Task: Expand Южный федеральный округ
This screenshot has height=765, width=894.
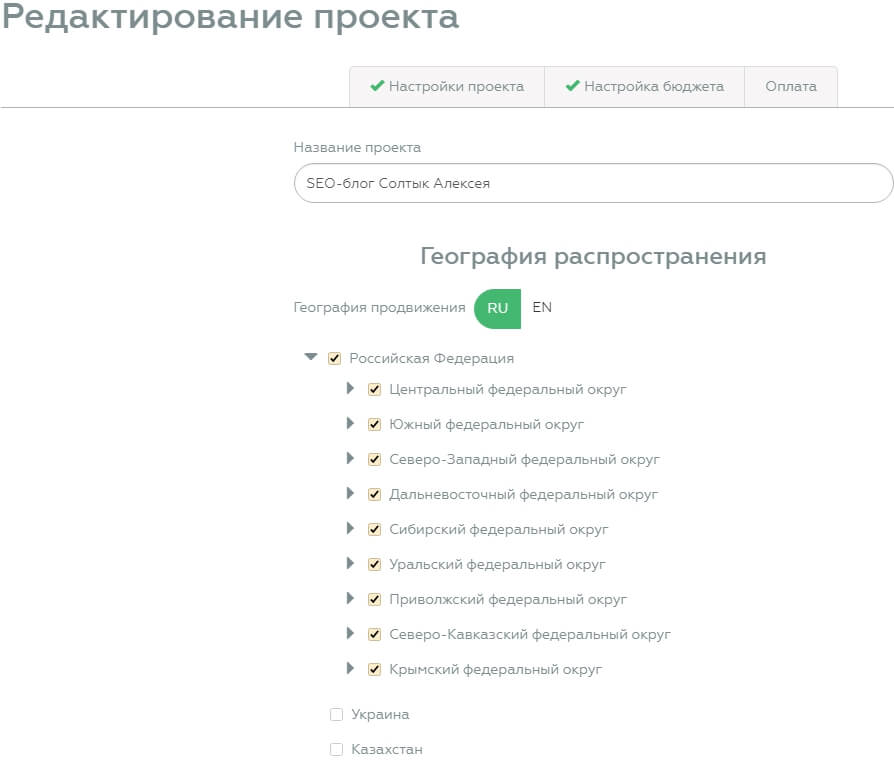Action: tap(350, 423)
